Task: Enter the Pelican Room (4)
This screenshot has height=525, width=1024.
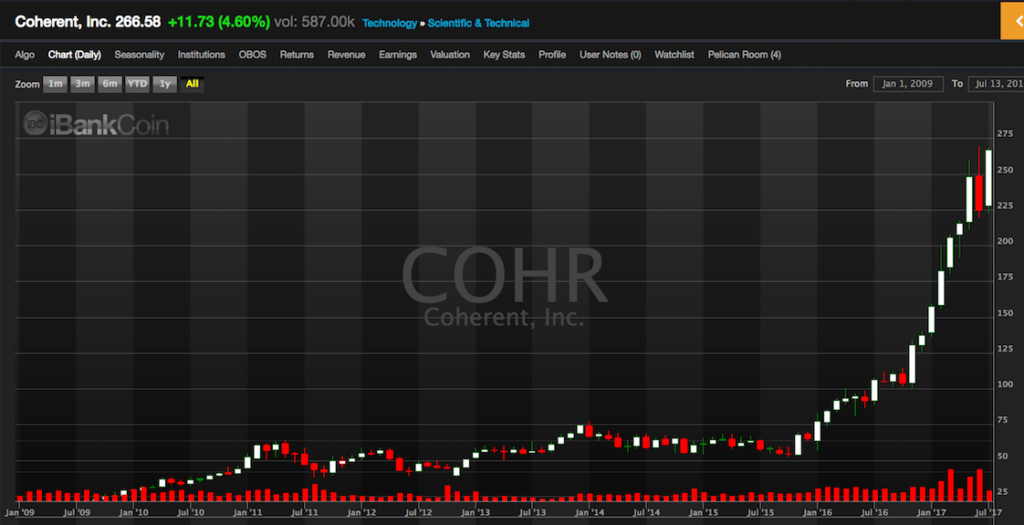Action: click(744, 55)
